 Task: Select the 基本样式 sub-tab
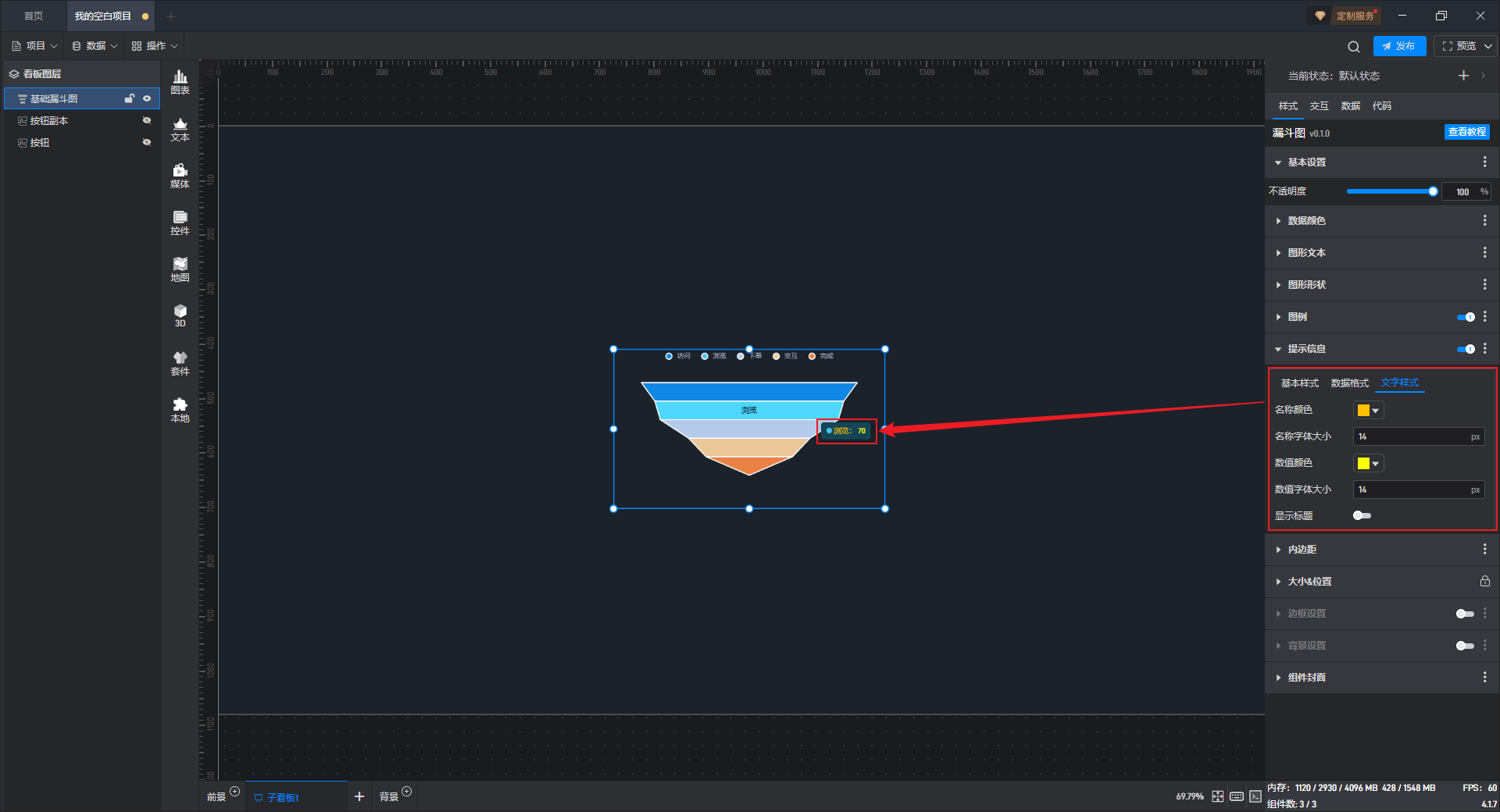pos(1299,383)
